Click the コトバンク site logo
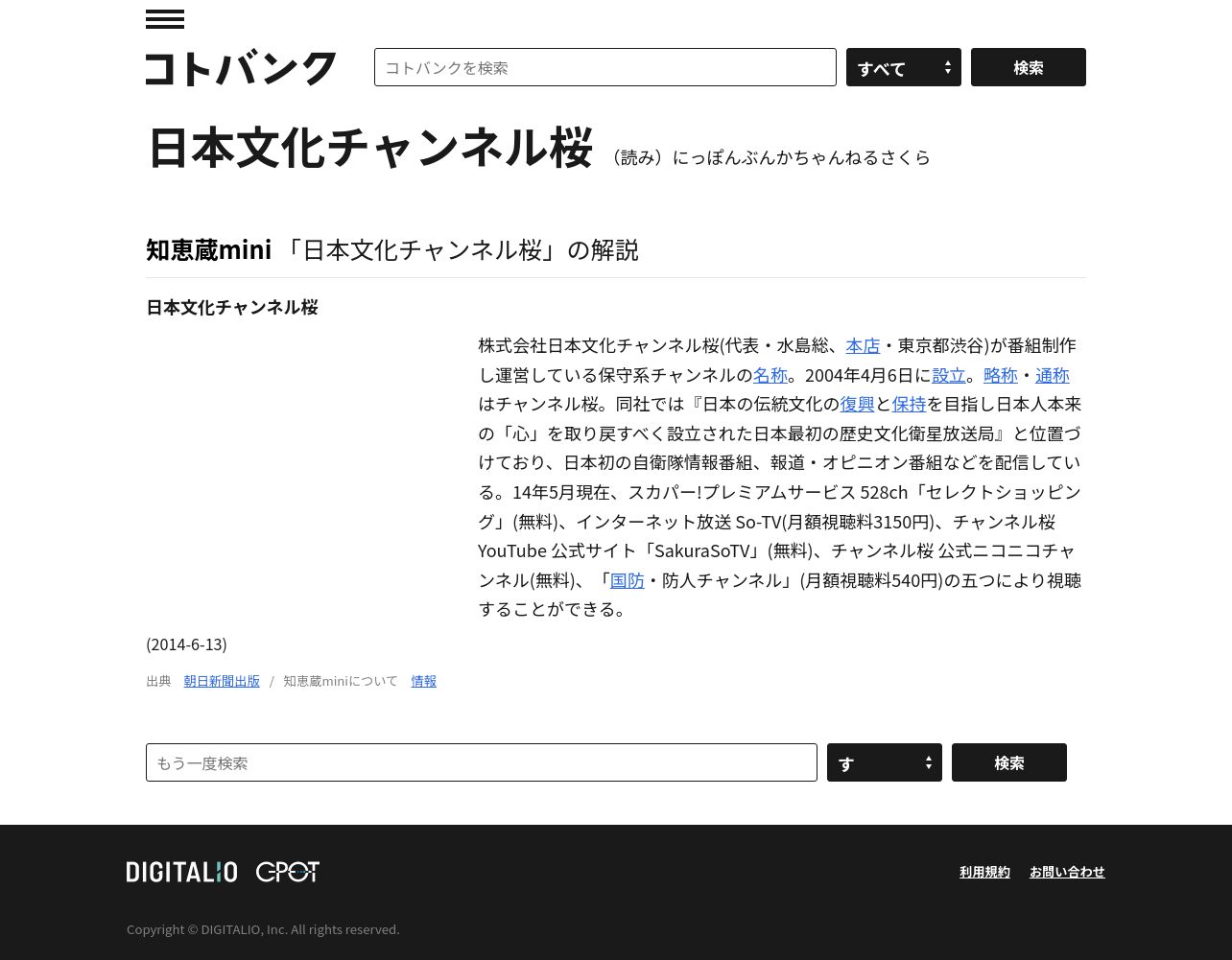 click(241, 67)
